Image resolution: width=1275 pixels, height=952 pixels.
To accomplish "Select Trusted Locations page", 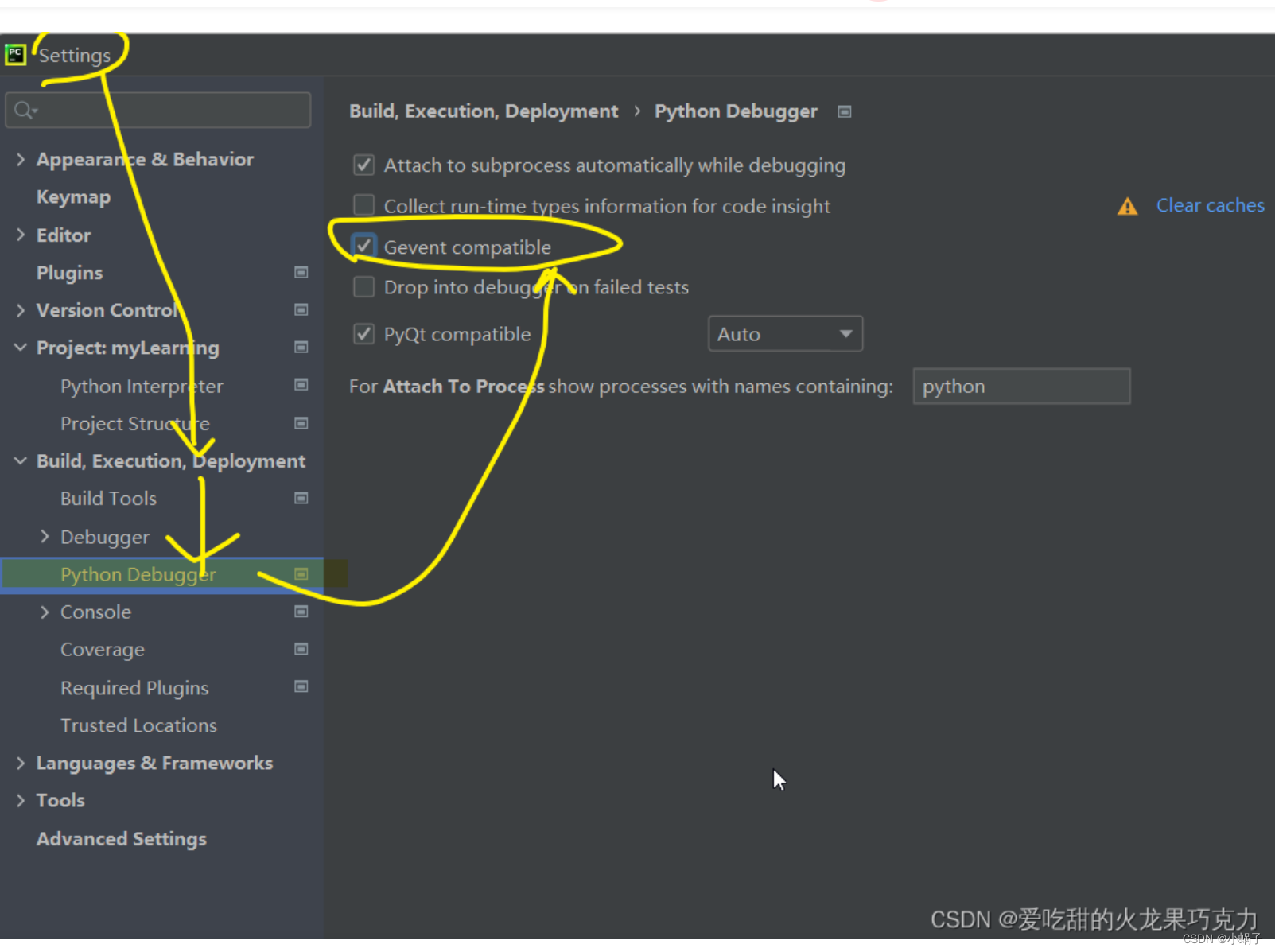I will click(x=138, y=725).
